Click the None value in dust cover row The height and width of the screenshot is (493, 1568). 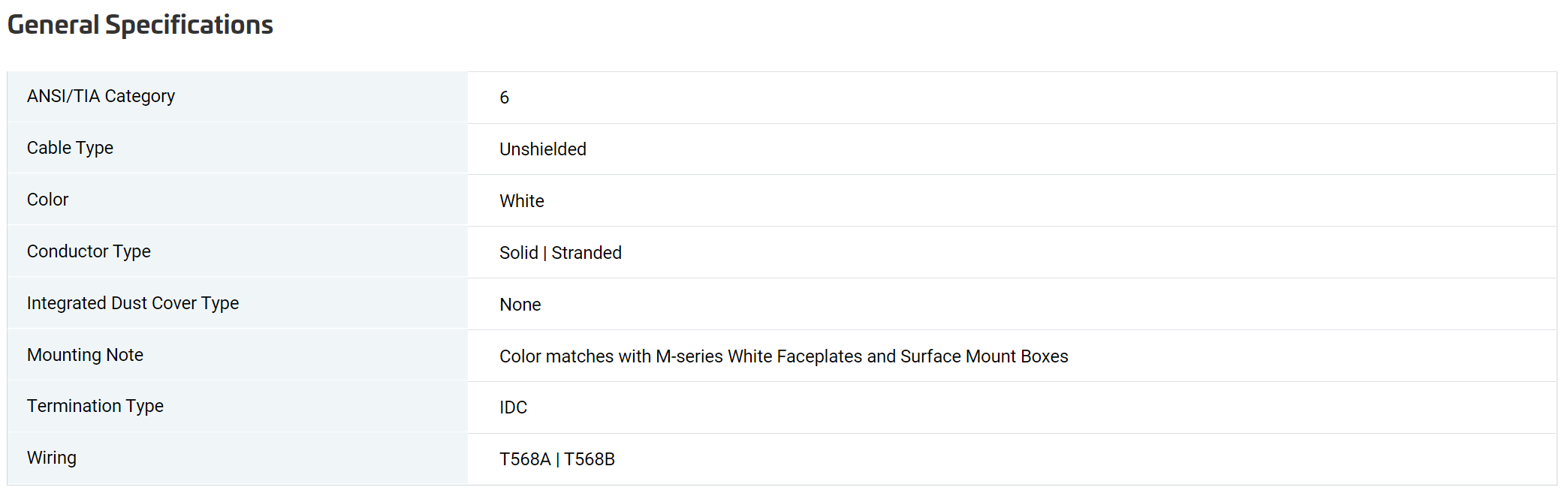coord(520,305)
